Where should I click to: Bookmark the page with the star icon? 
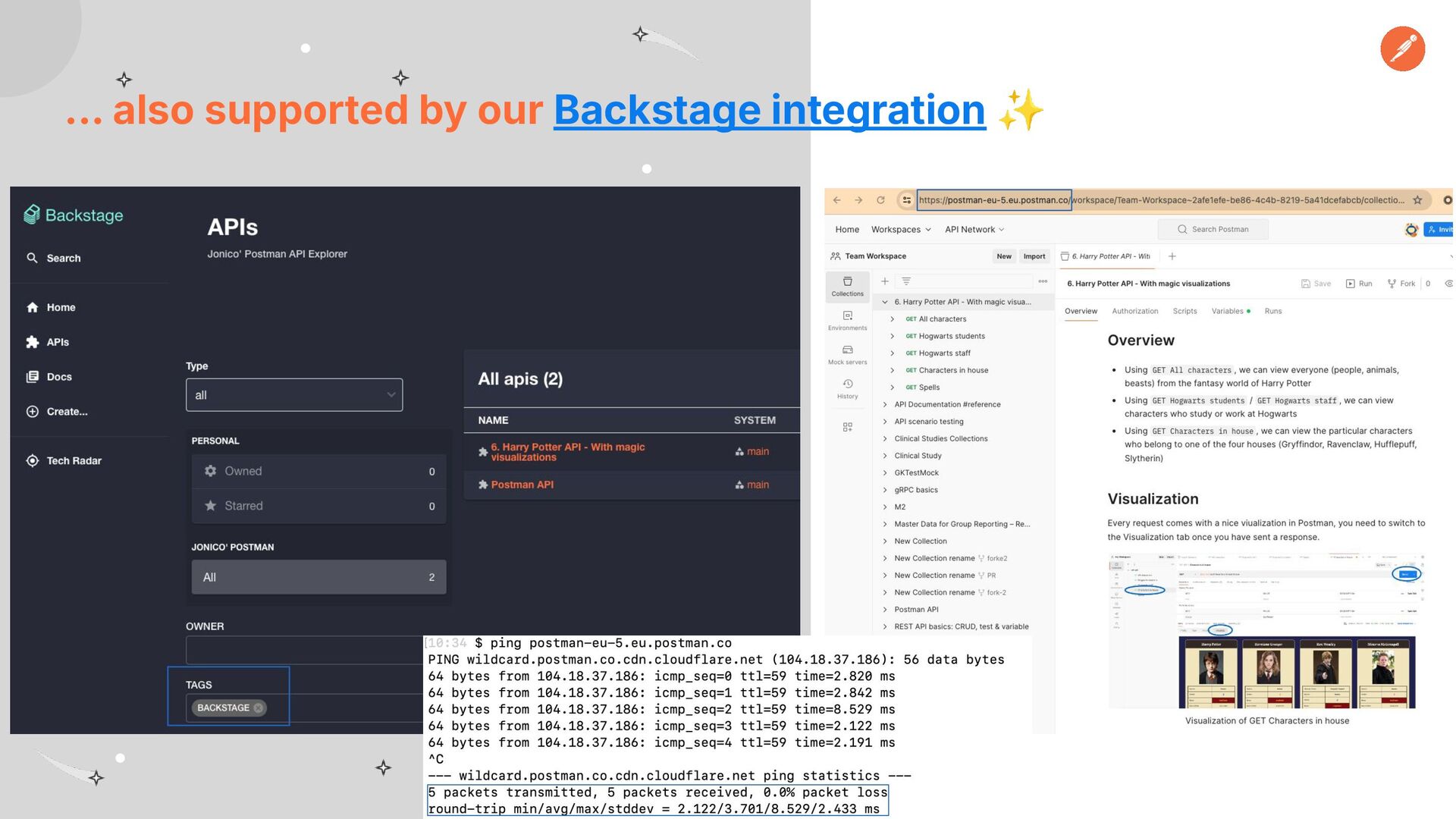(1417, 200)
